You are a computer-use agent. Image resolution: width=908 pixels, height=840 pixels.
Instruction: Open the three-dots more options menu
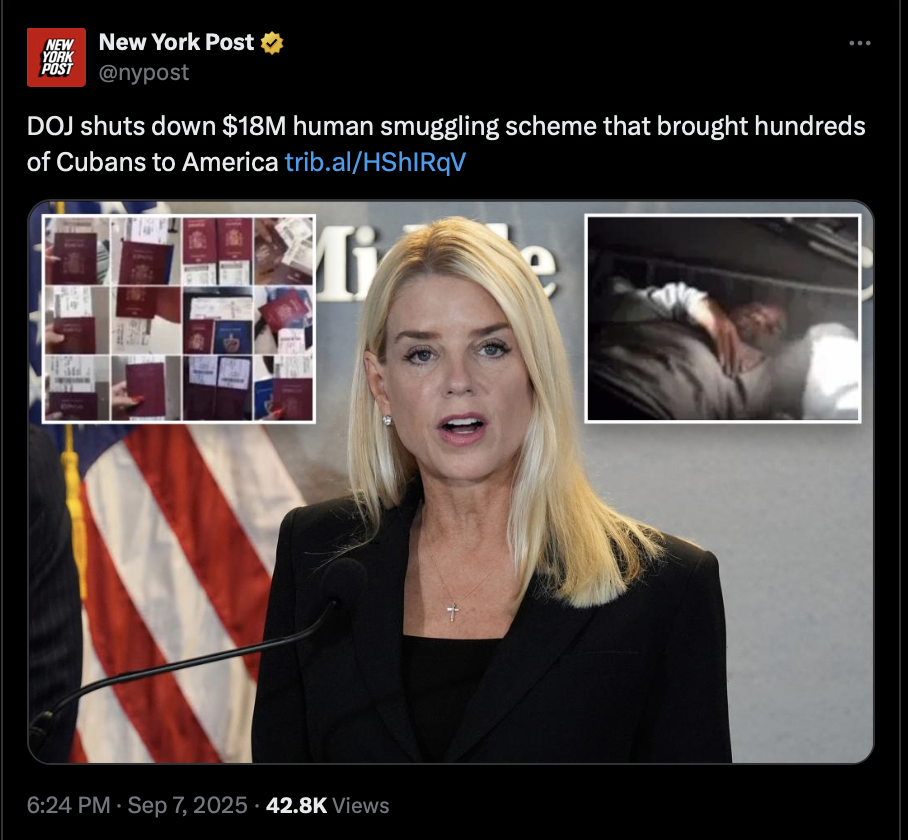pyautogui.click(x=859, y=43)
